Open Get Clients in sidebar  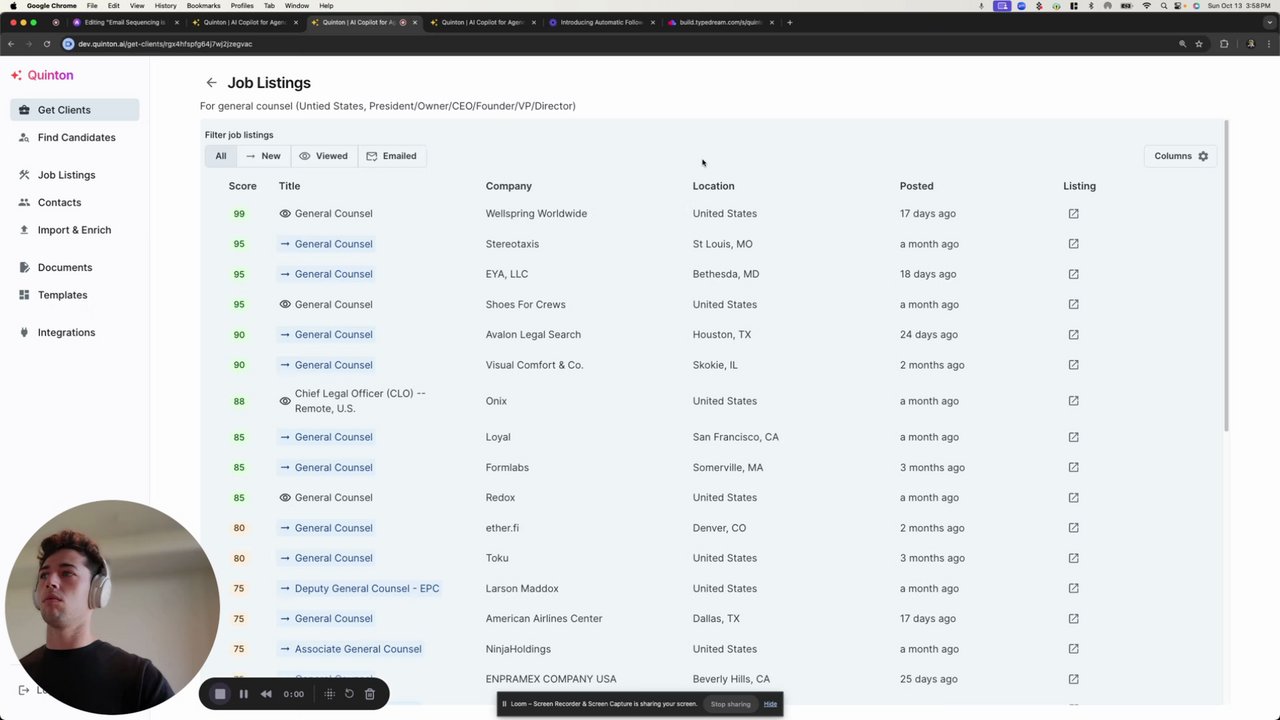click(x=75, y=110)
